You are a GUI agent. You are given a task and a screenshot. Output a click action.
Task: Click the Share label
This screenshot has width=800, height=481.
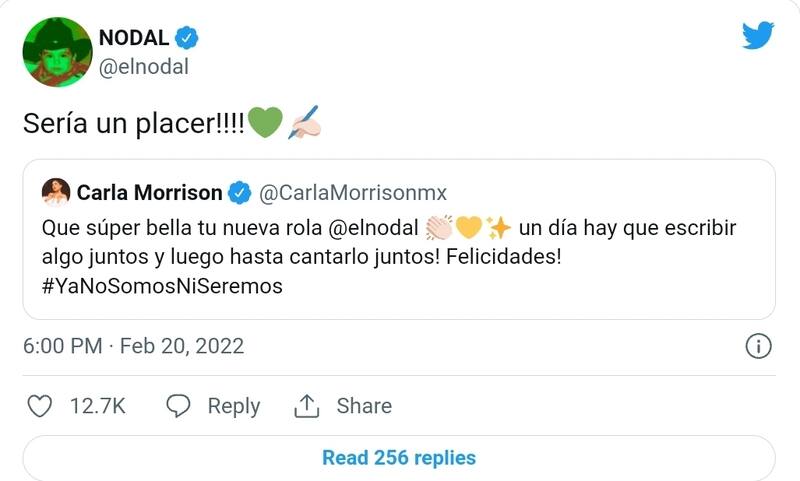364,406
